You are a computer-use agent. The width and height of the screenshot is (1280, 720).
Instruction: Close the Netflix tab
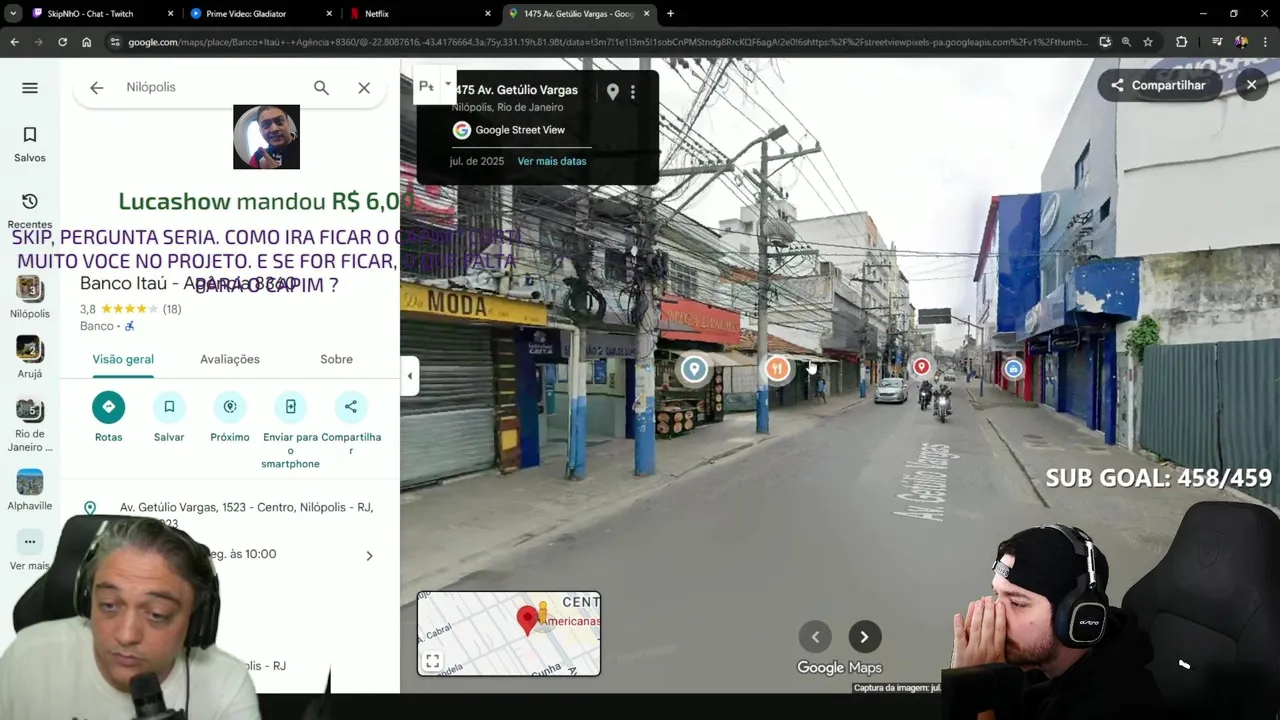tap(488, 14)
